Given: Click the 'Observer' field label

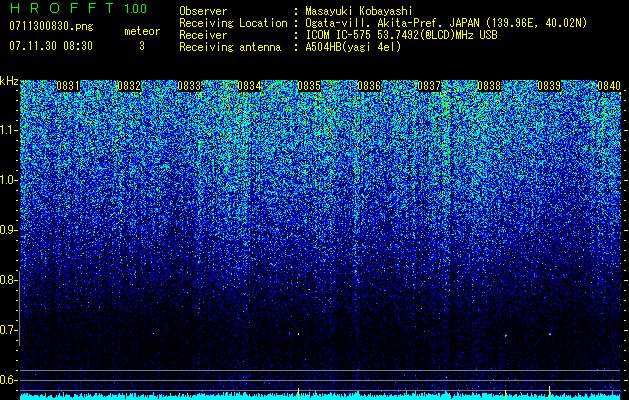Looking at the screenshot, I should [203, 11].
